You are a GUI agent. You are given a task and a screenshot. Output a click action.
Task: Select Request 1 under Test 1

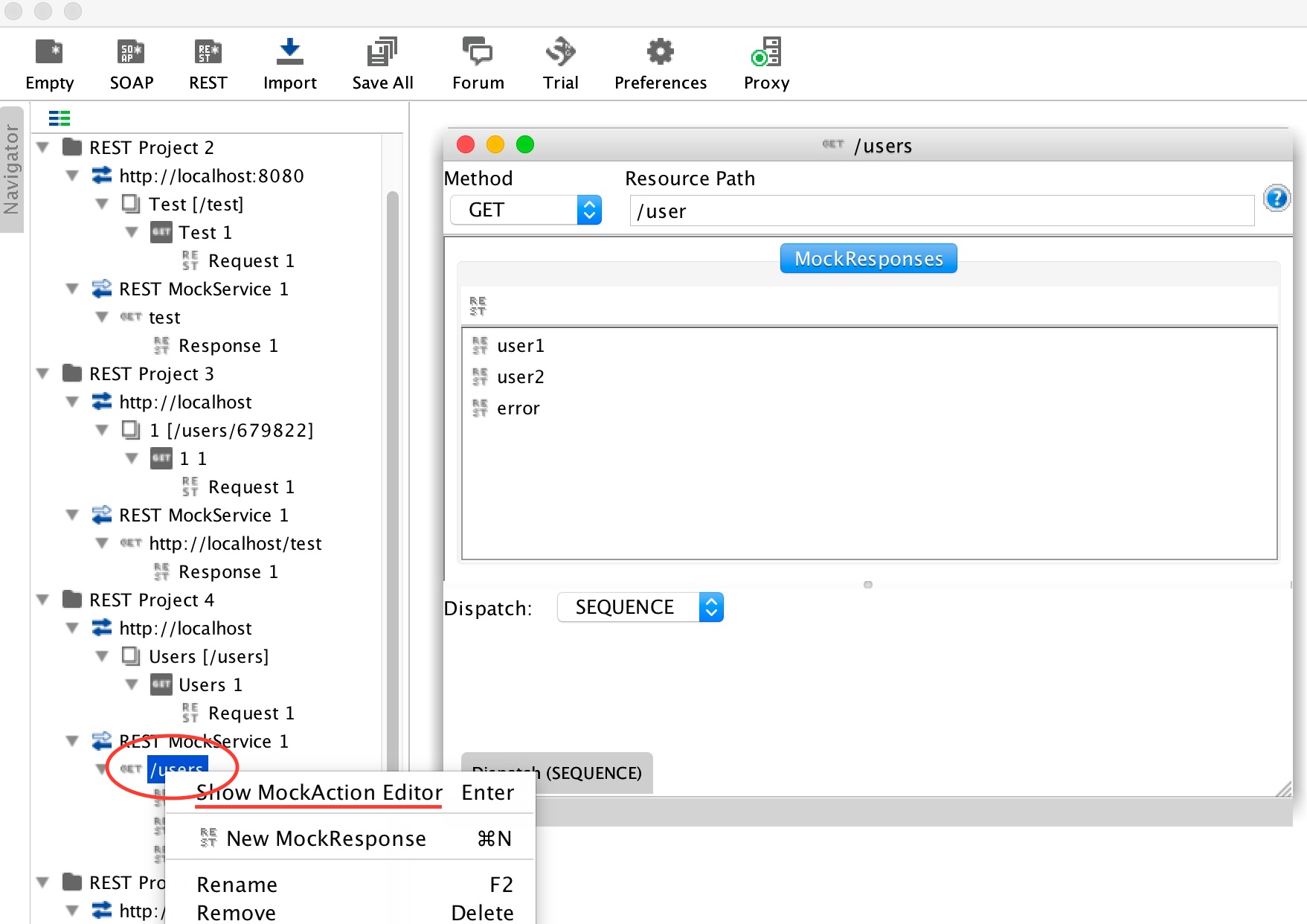pos(251,260)
